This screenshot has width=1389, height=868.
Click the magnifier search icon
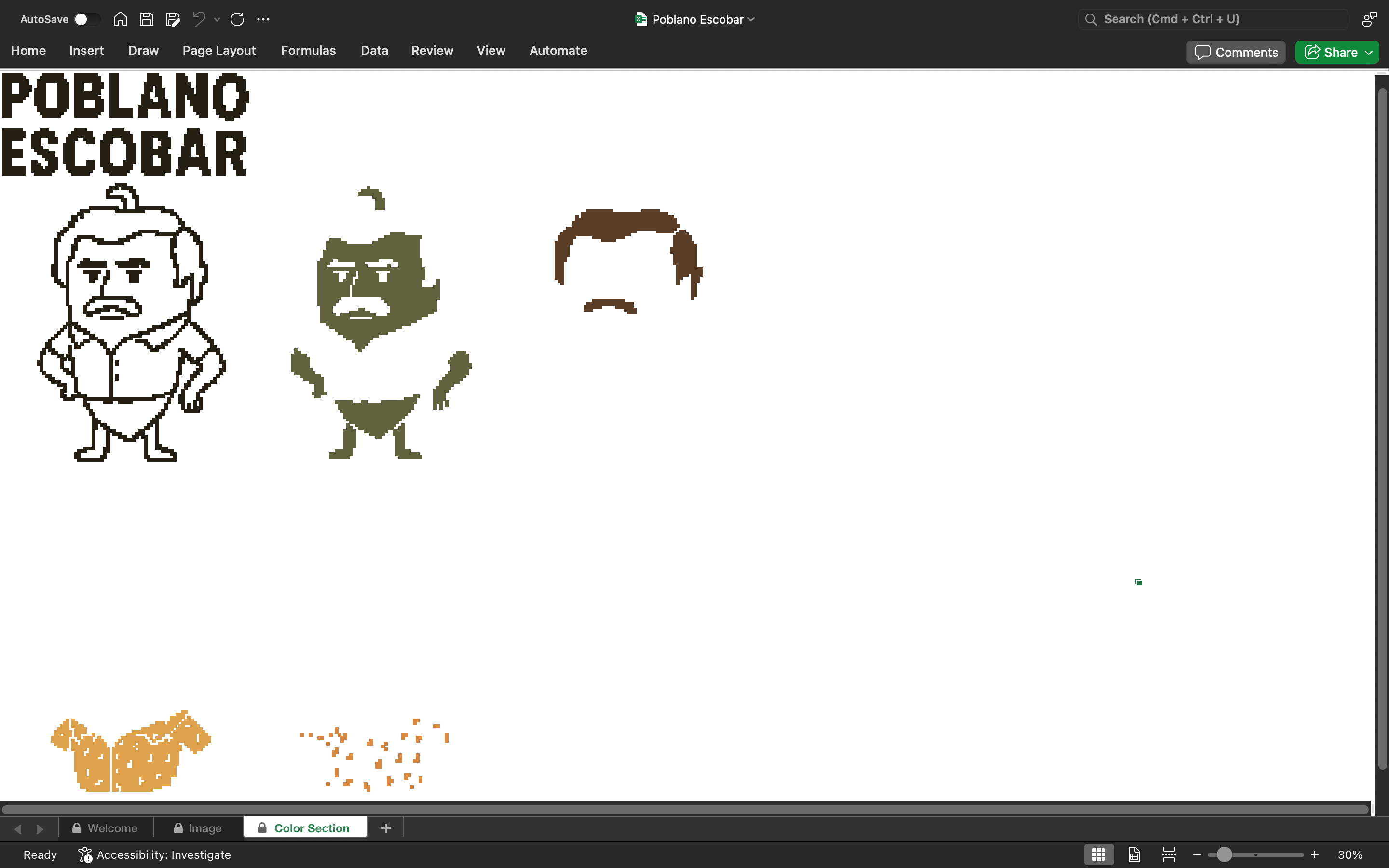click(1090, 19)
